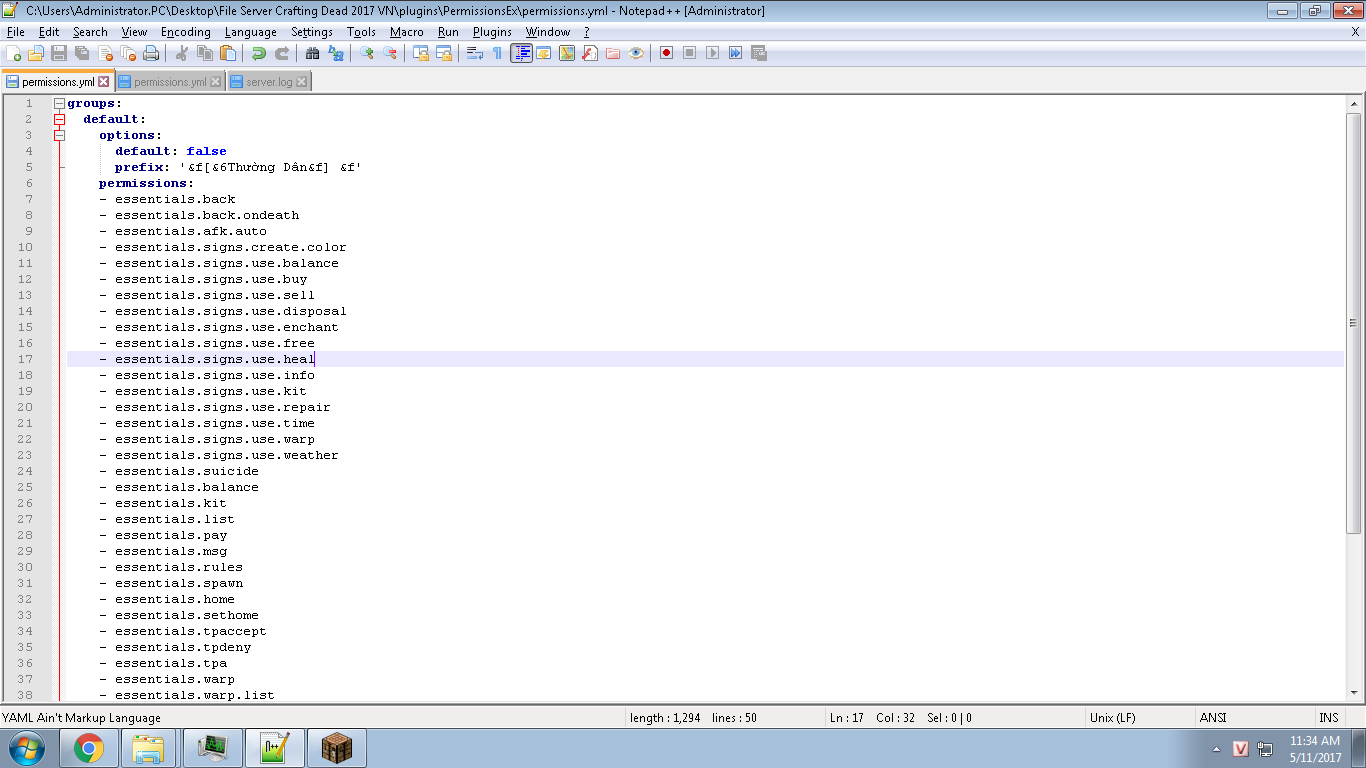Close the active permissions.yml tab

pos(103,82)
